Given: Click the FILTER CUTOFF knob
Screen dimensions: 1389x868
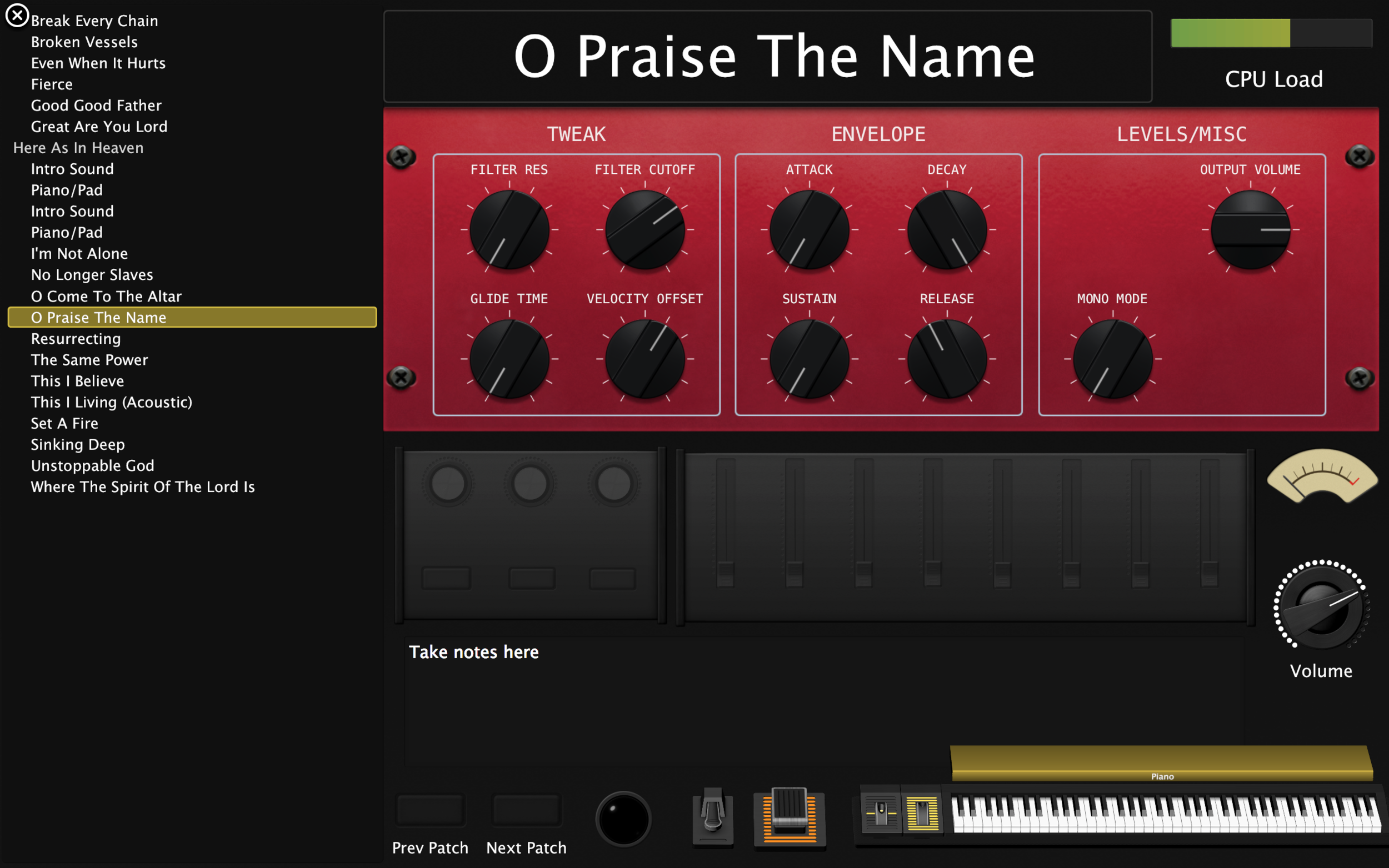Looking at the screenshot, I should click(x=645, y=229).
